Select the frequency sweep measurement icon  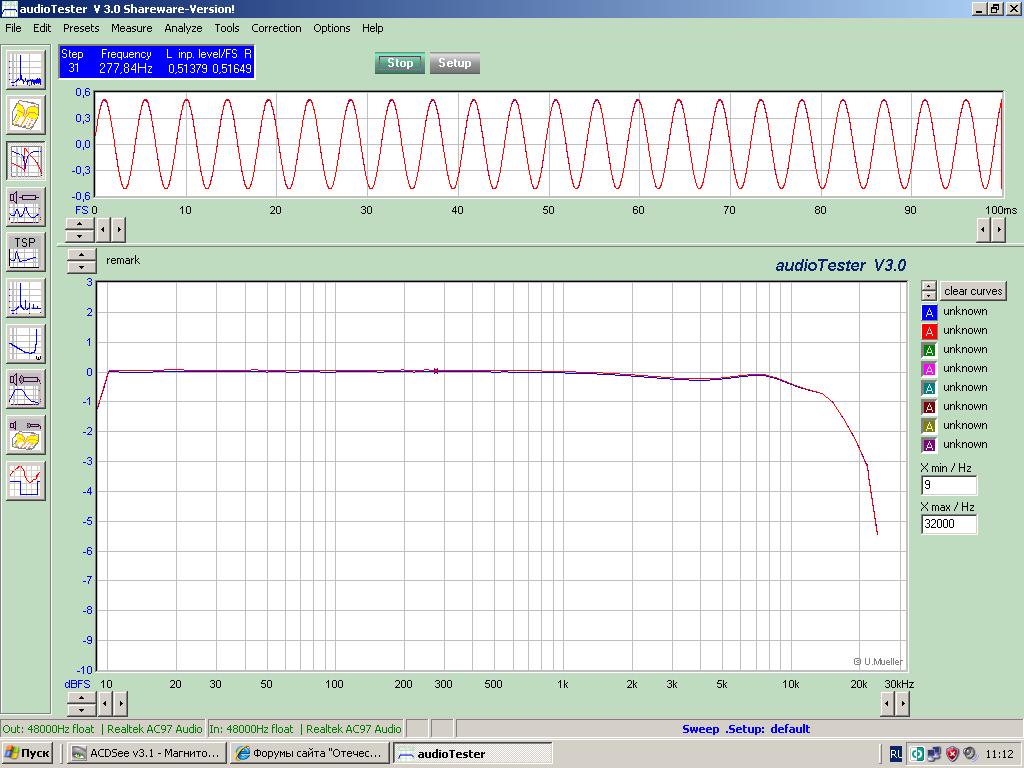pyautogui.click(x=26, y=161)
